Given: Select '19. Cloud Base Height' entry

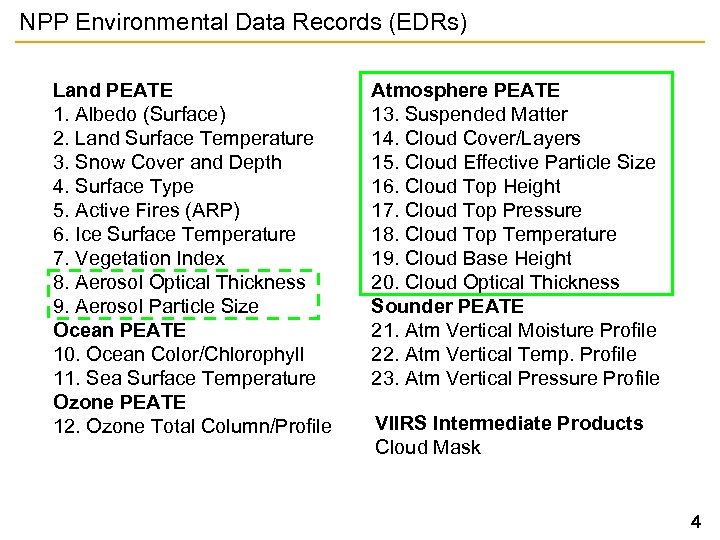Looking at the screenshot, I should tap(472, 258).
